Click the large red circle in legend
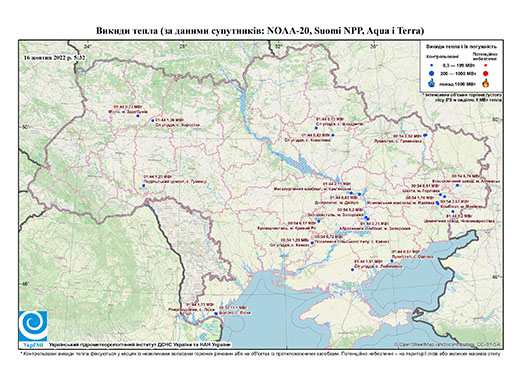This screenshot has height=368, width=520. (485, 74)
